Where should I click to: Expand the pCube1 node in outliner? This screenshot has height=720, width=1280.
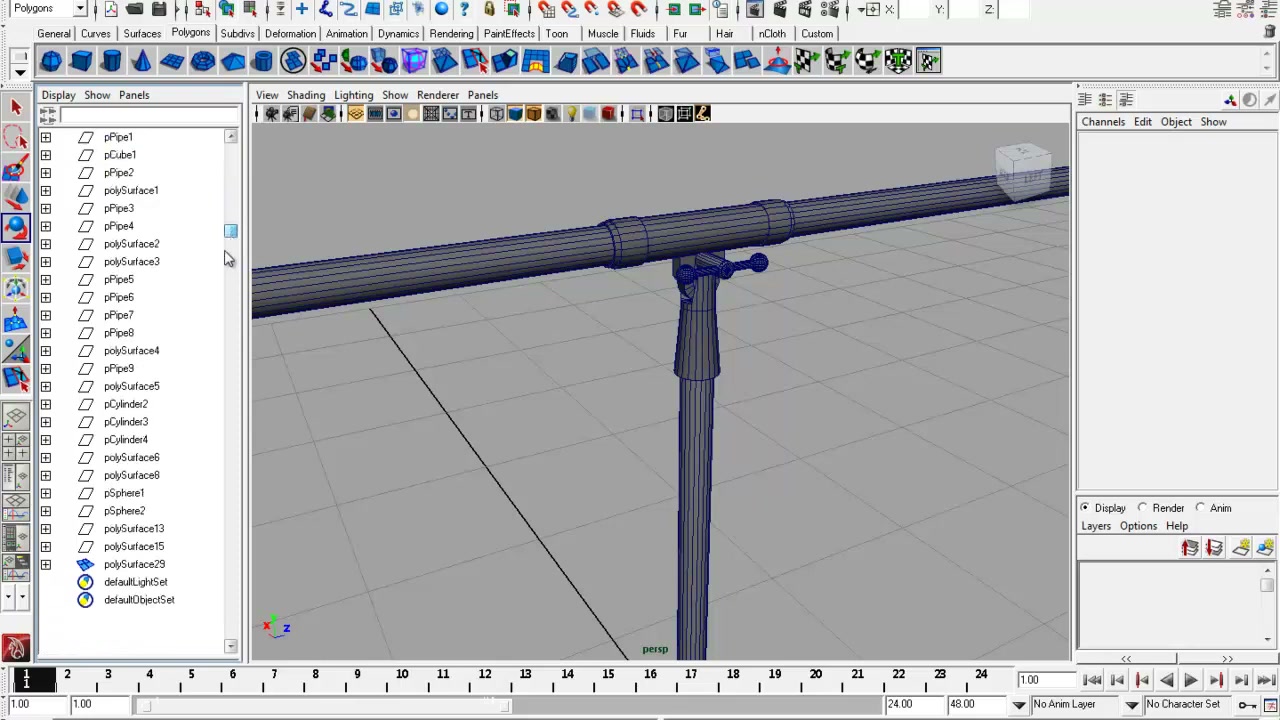click(x=45, y=155)
